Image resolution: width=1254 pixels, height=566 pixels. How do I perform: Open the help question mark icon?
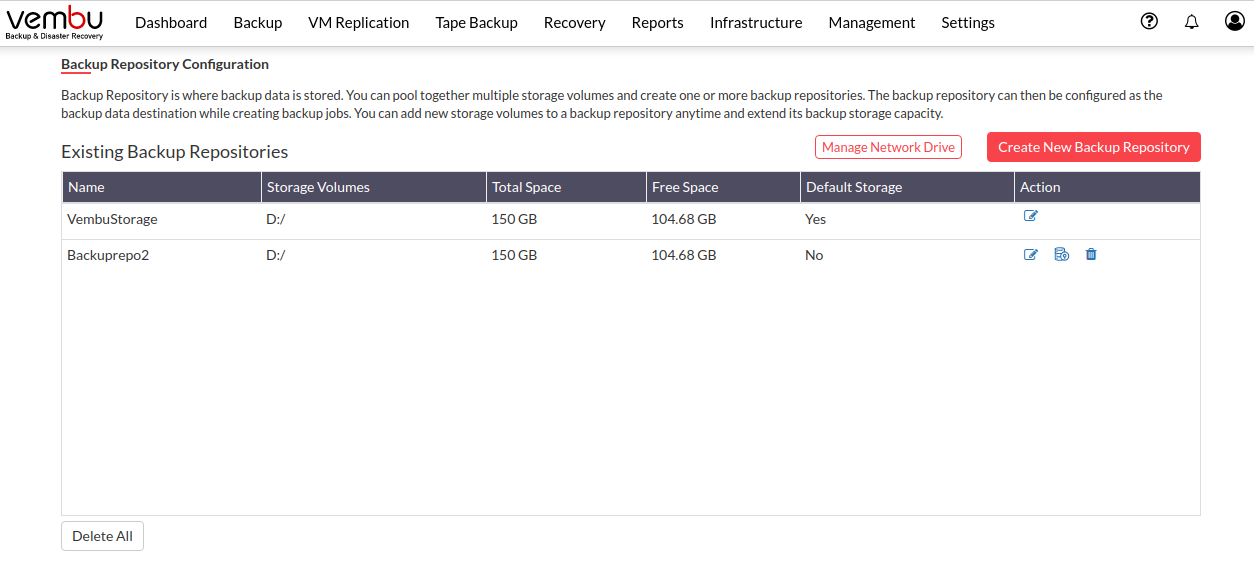click(x=1149, y=21)
